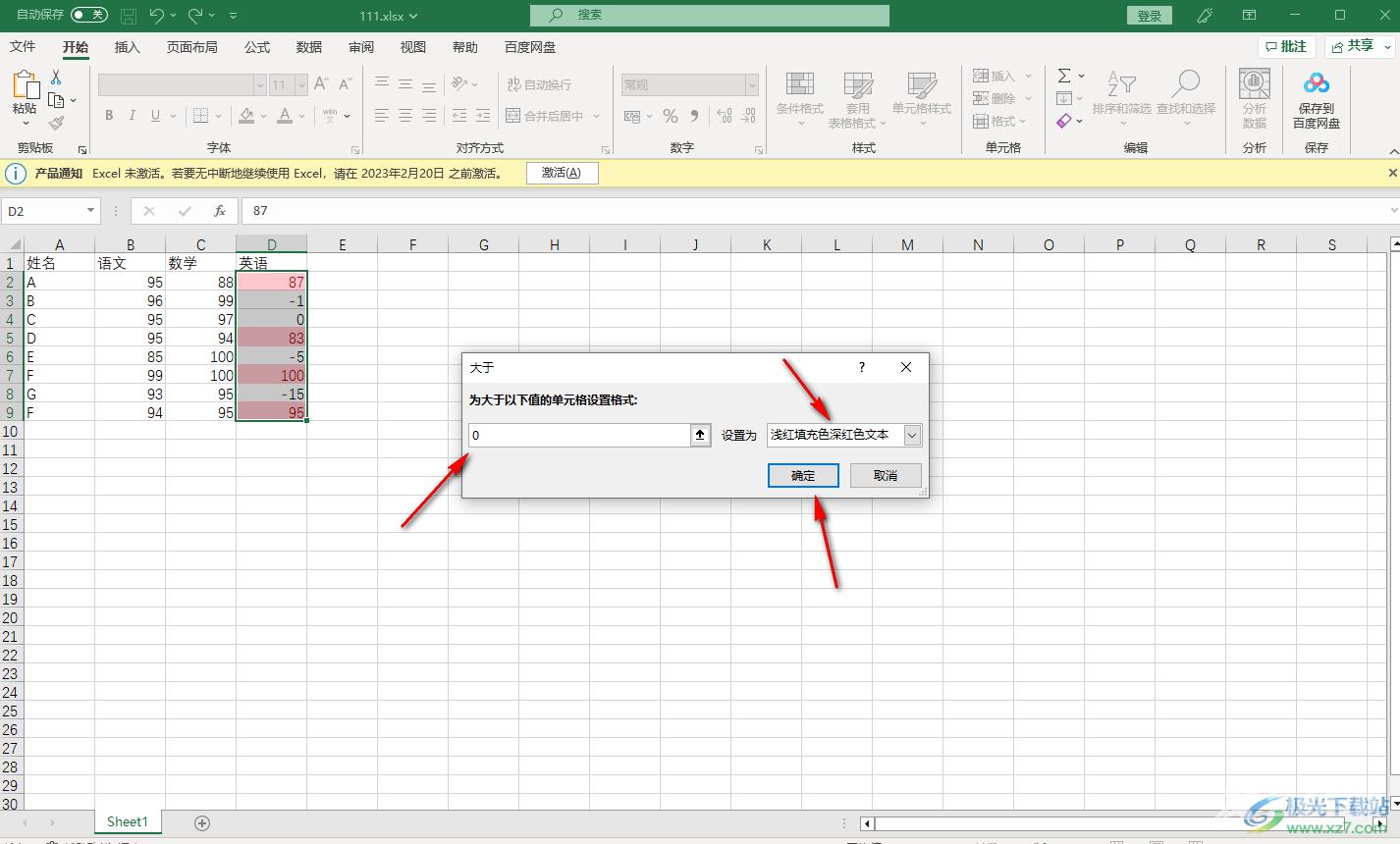Open the Name Box dropdown arrow
The height and width of the screenshot is (844, 1400).
[90, 211]
